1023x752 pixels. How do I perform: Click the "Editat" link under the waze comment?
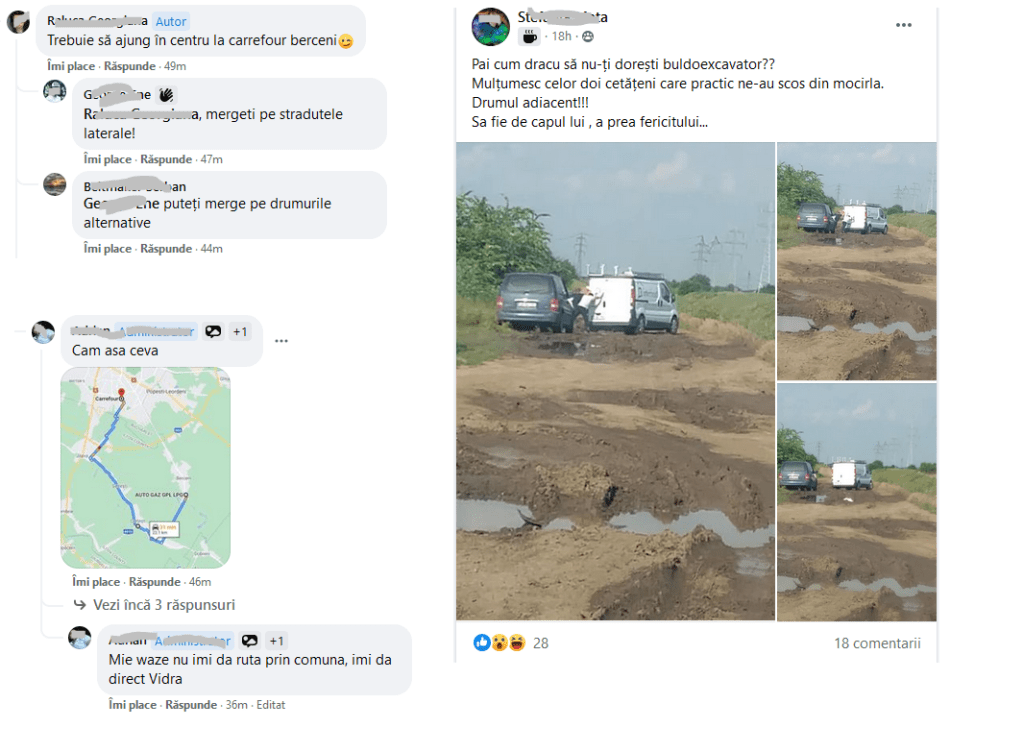[271, 705]
